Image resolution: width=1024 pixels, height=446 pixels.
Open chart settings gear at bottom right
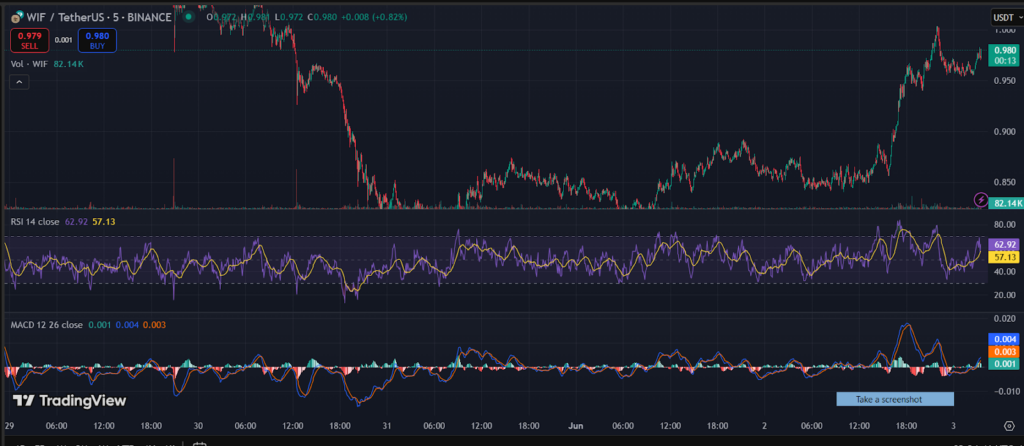point(1008,425)
